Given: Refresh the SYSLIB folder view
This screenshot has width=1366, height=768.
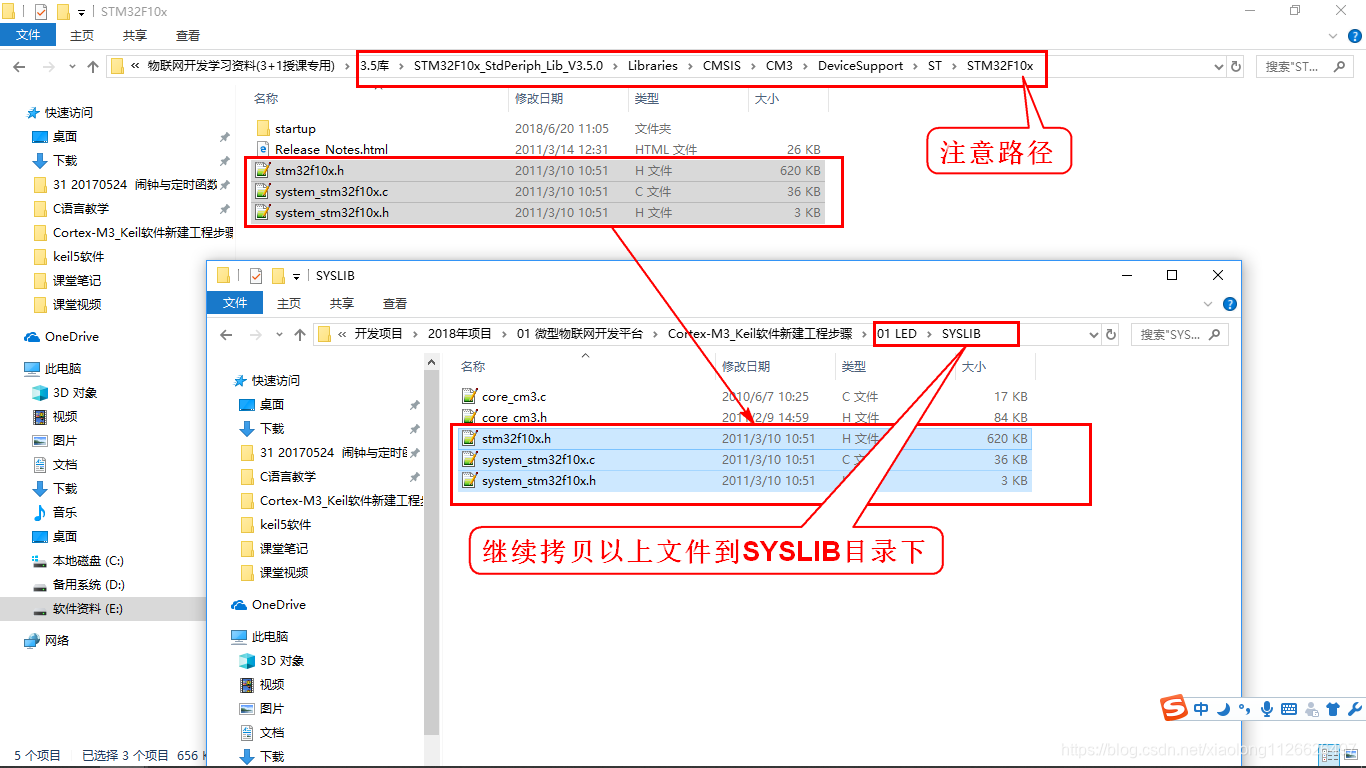Looking at the screenshot, I should 1111,335.
